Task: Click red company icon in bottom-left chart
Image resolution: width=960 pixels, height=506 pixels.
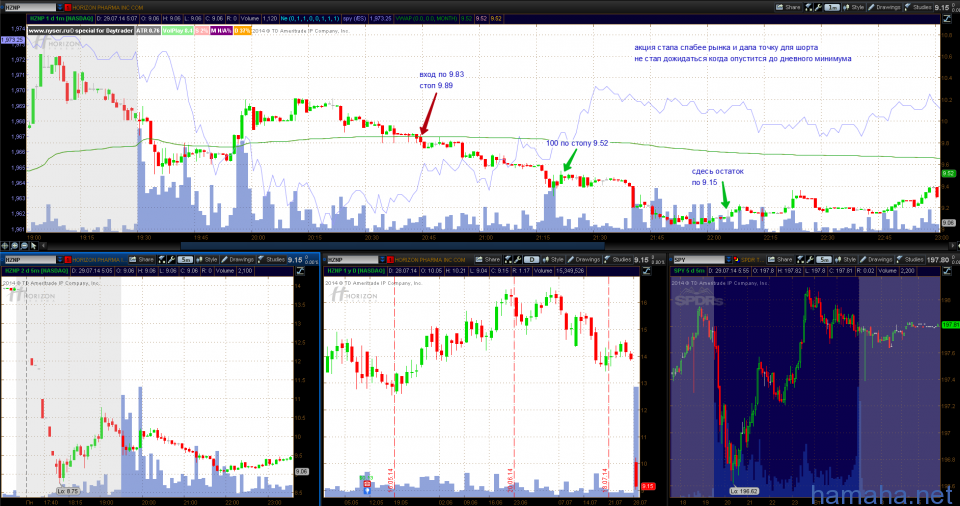Action: 68,260
